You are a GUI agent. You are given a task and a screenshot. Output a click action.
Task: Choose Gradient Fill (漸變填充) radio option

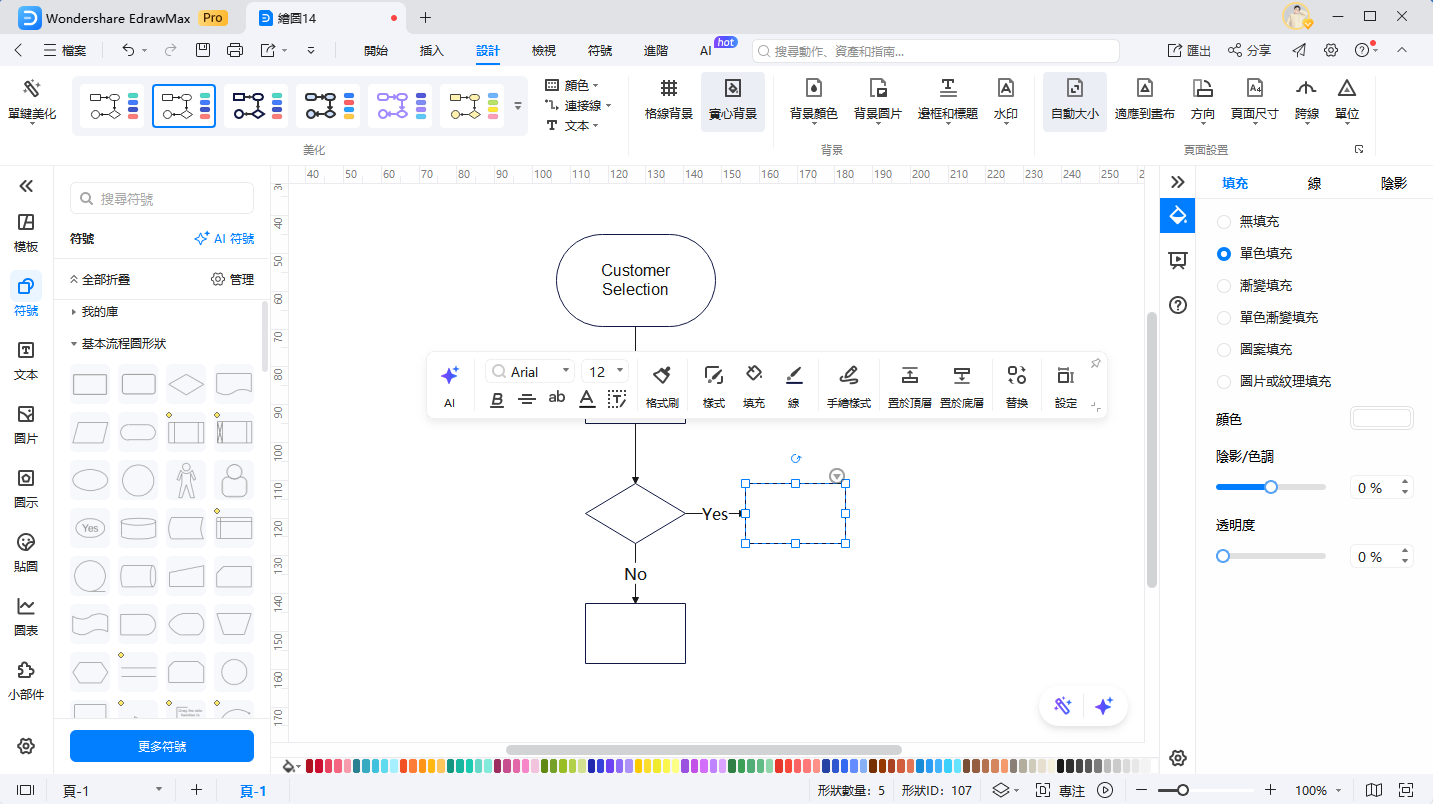[1223, 285]
